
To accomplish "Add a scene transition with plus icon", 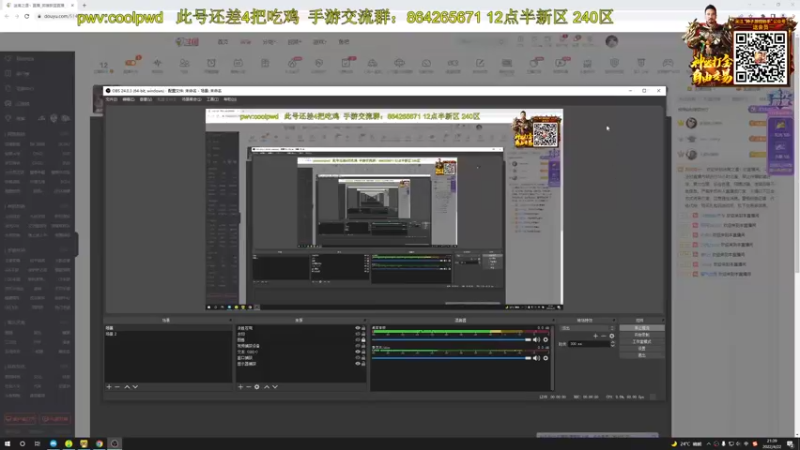I will click(595, 336).
